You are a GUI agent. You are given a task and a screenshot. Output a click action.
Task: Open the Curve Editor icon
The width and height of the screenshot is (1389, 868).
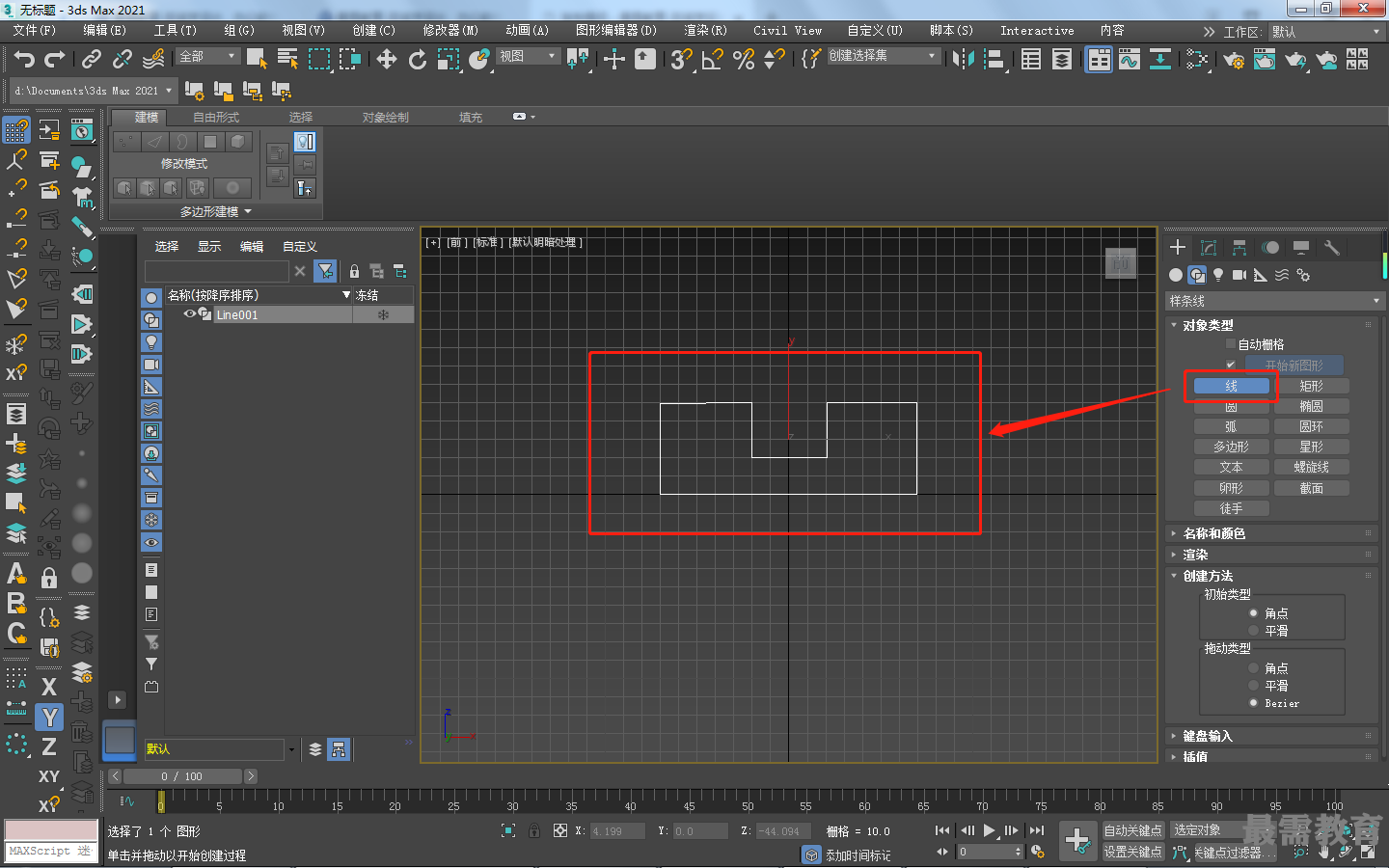[x=1130, y=60]
